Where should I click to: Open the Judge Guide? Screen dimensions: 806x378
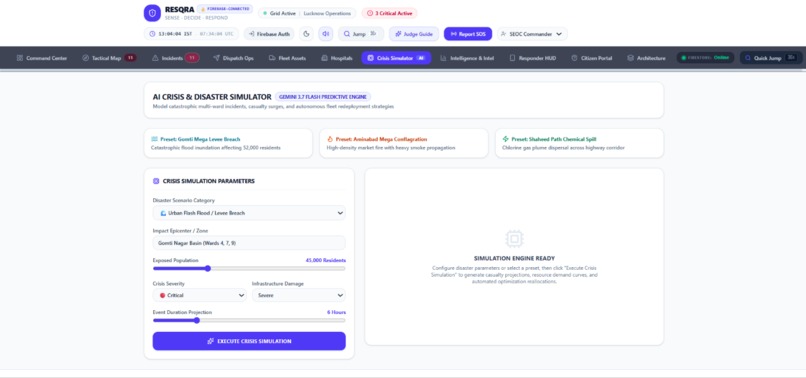pos(414,34)
